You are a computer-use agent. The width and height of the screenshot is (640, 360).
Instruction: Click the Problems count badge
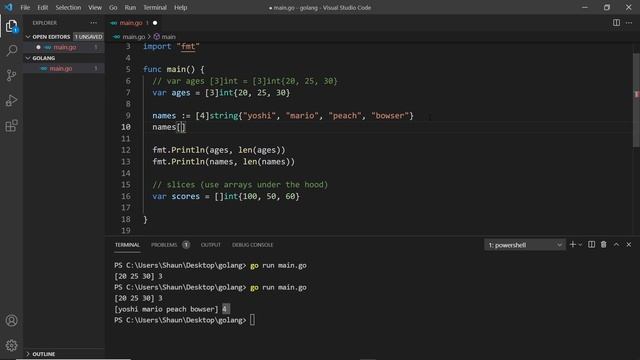[186, 245]
